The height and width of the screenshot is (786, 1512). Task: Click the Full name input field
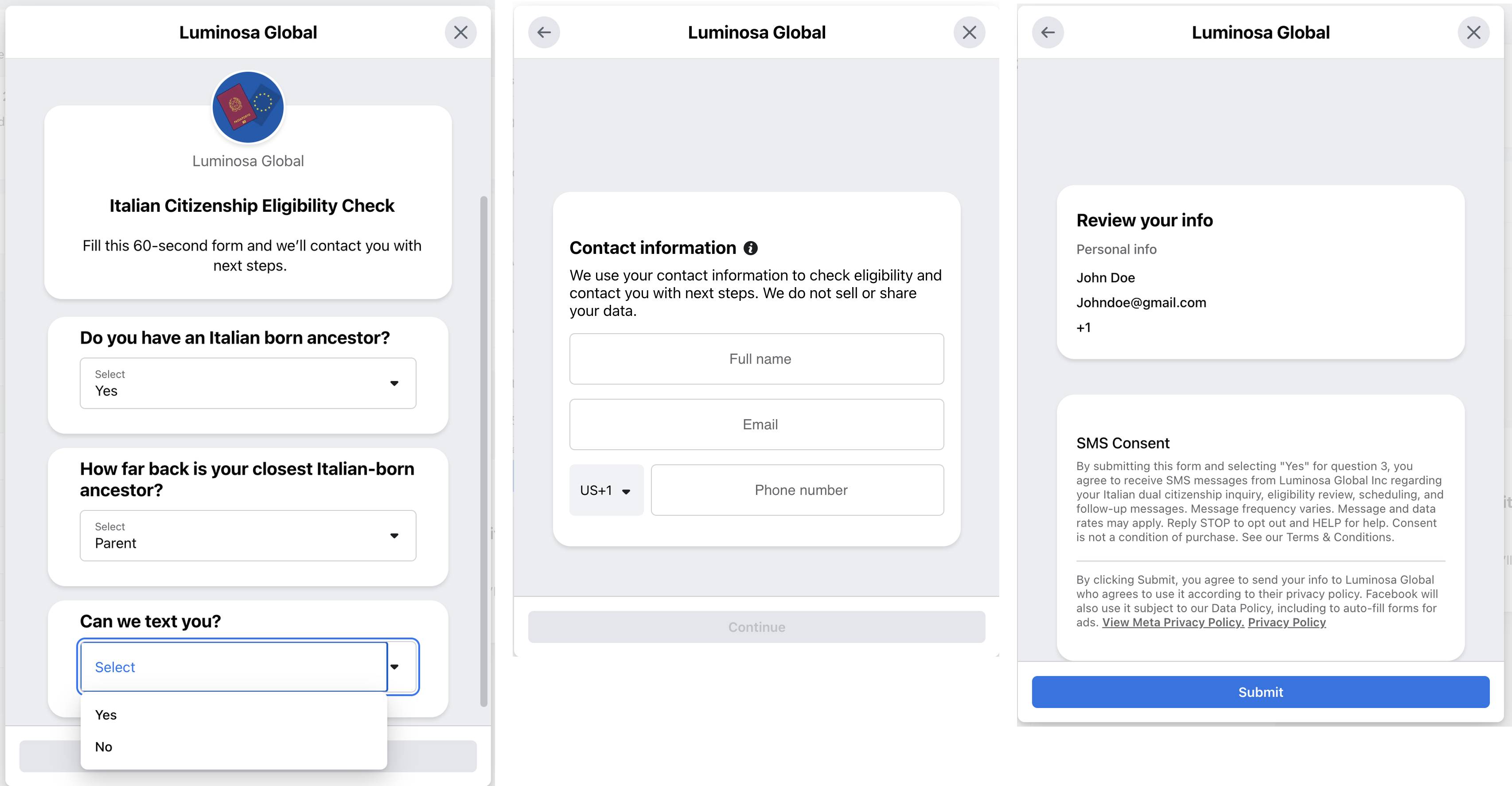click(x=756, y=358)
